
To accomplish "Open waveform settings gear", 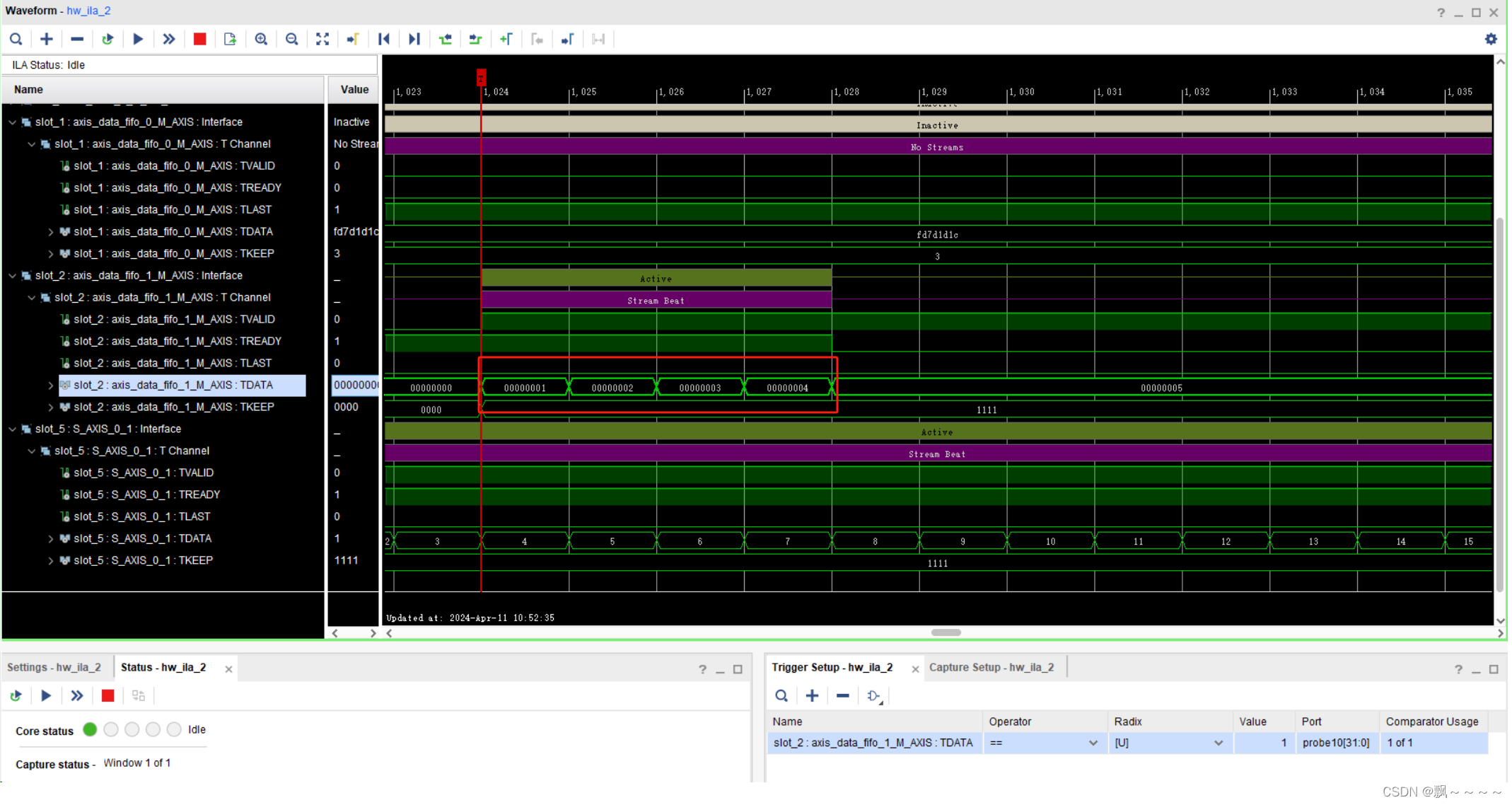I will [1491, 39].
